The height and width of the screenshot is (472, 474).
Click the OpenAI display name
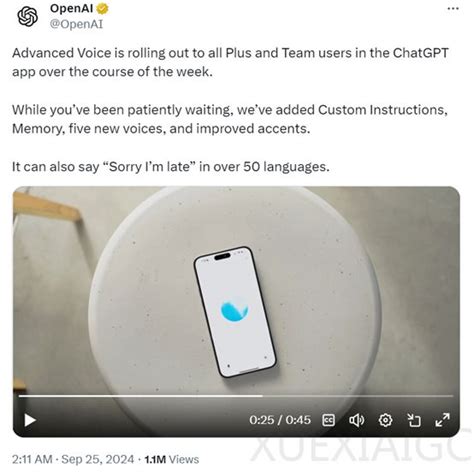coord(72,8)
